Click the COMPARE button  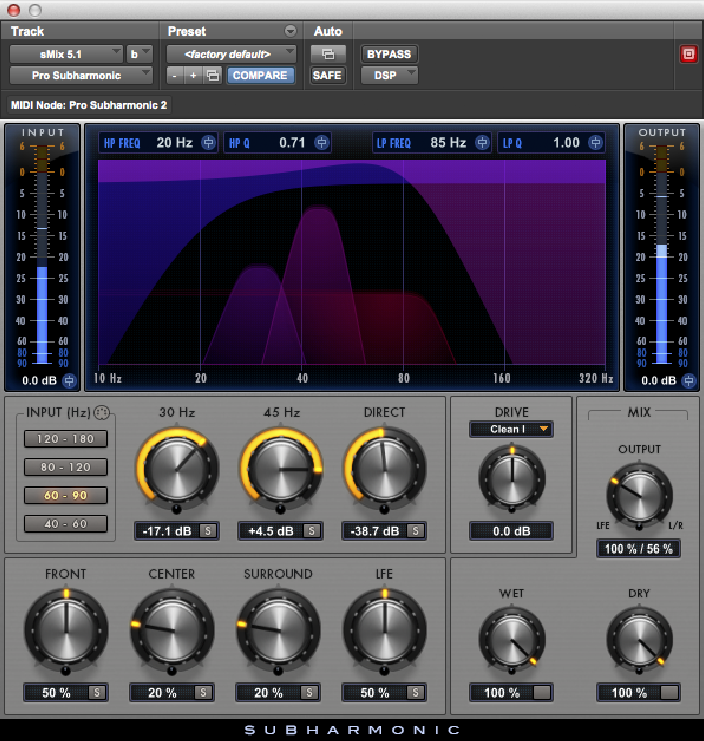point(260,75)
